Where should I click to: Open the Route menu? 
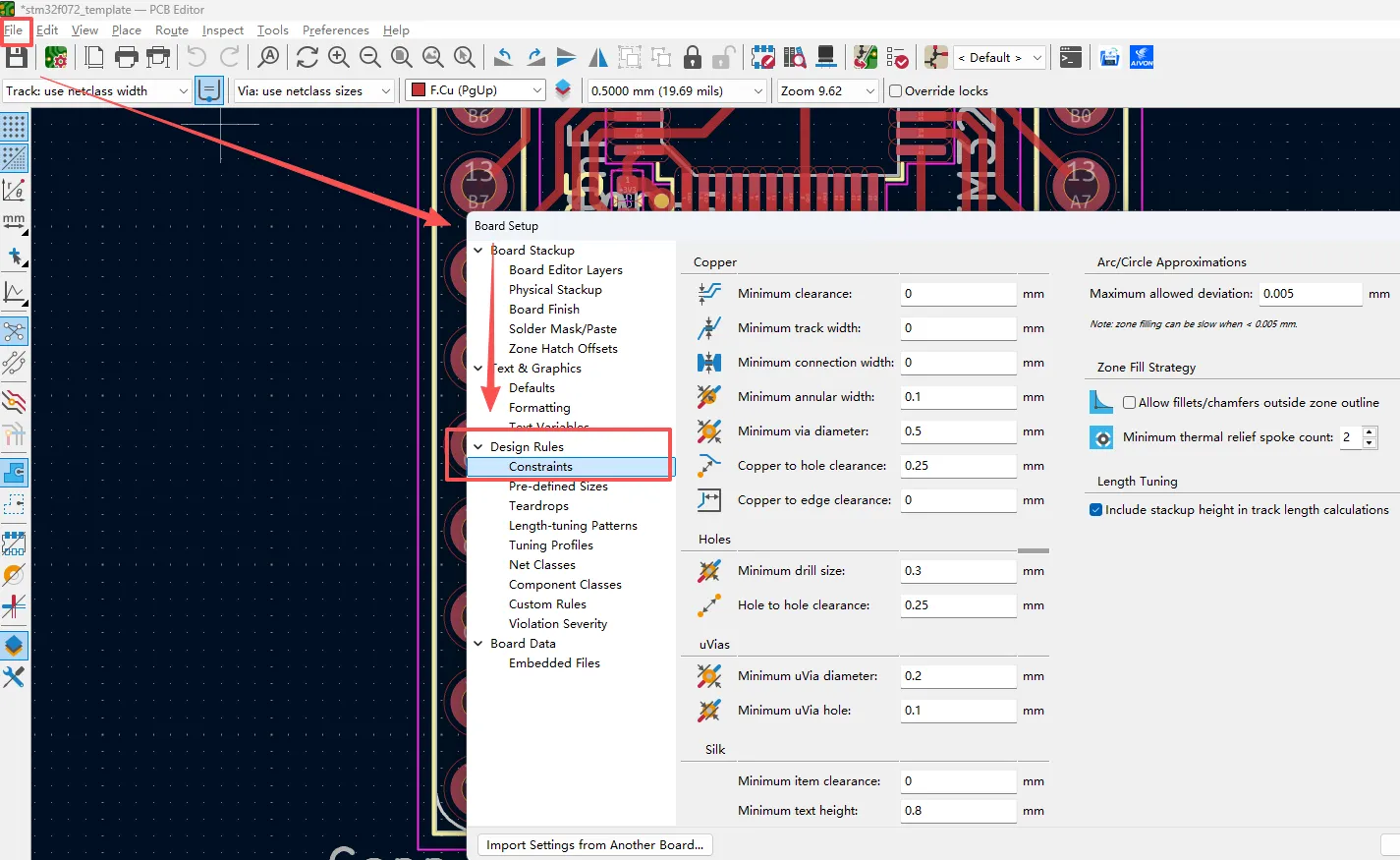click(172, 29)
